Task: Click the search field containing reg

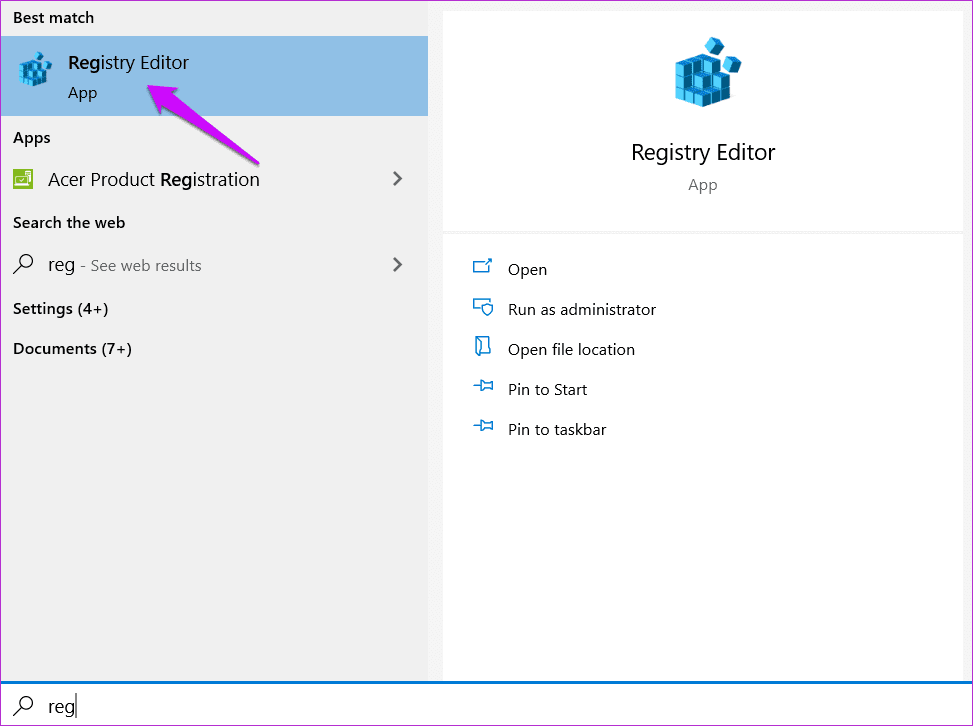Action: tap(486, 705)
